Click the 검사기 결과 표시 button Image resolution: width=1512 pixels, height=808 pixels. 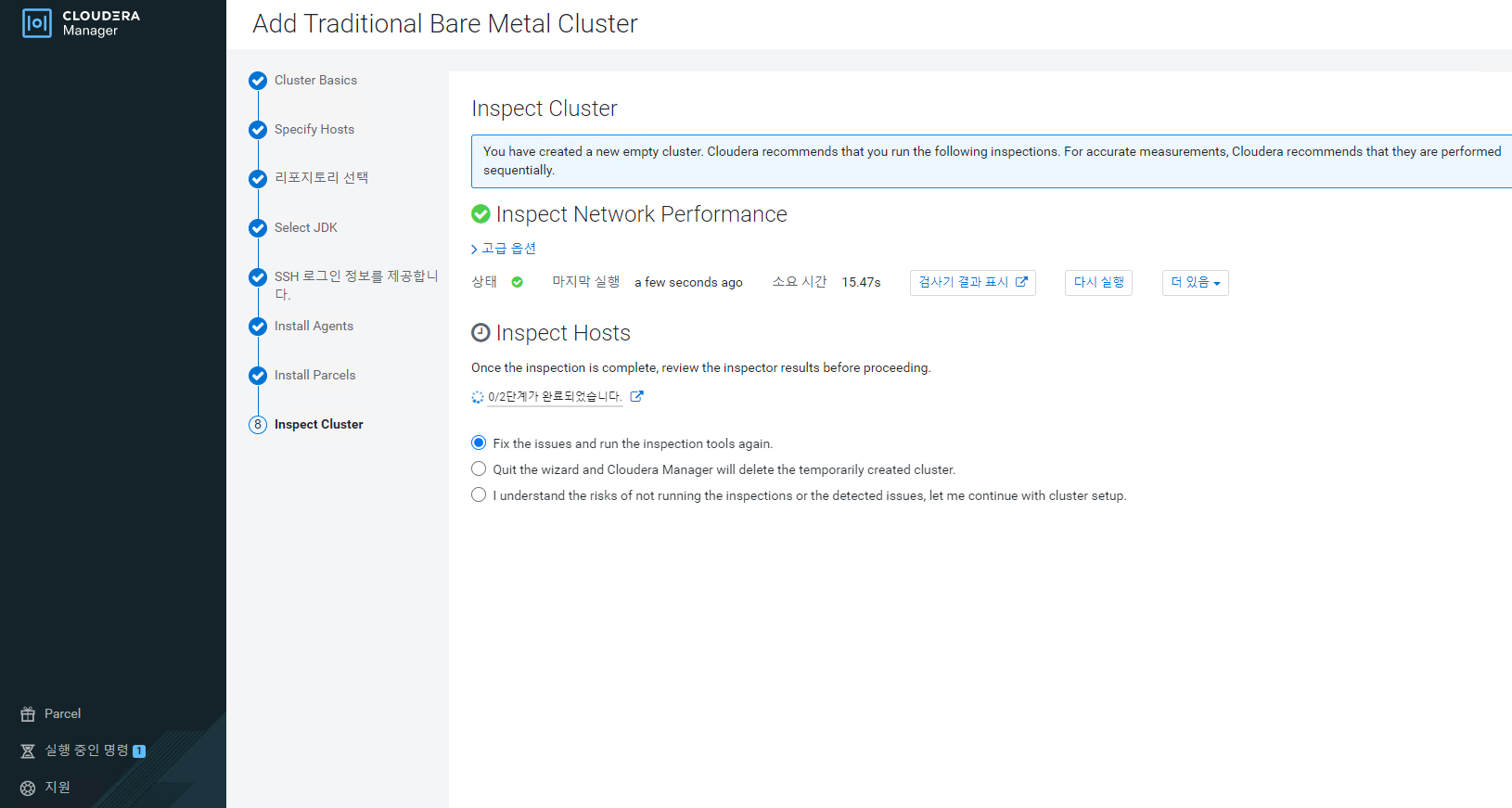[973, 283]
